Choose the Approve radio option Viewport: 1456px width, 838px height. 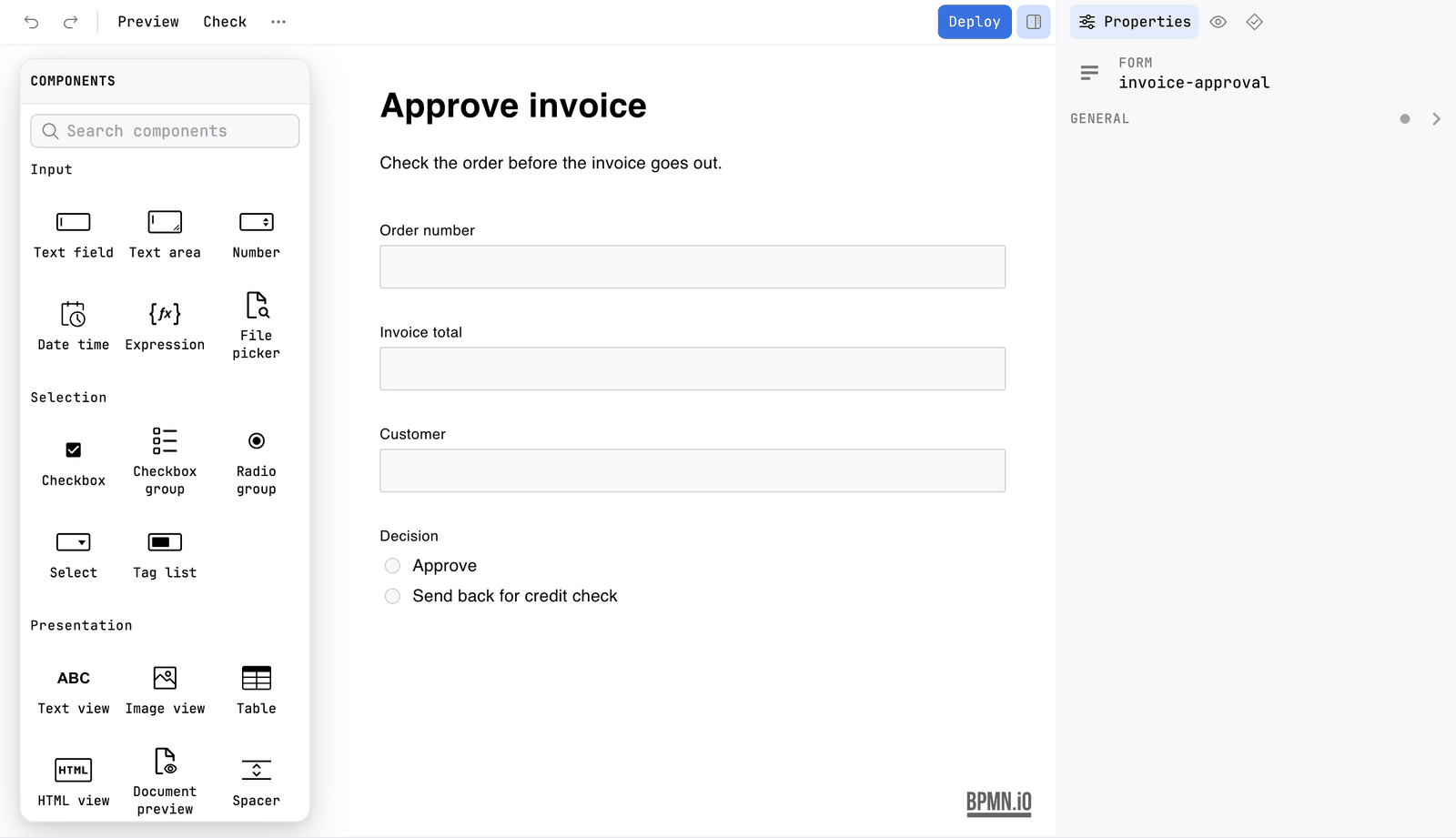point(392,566)
